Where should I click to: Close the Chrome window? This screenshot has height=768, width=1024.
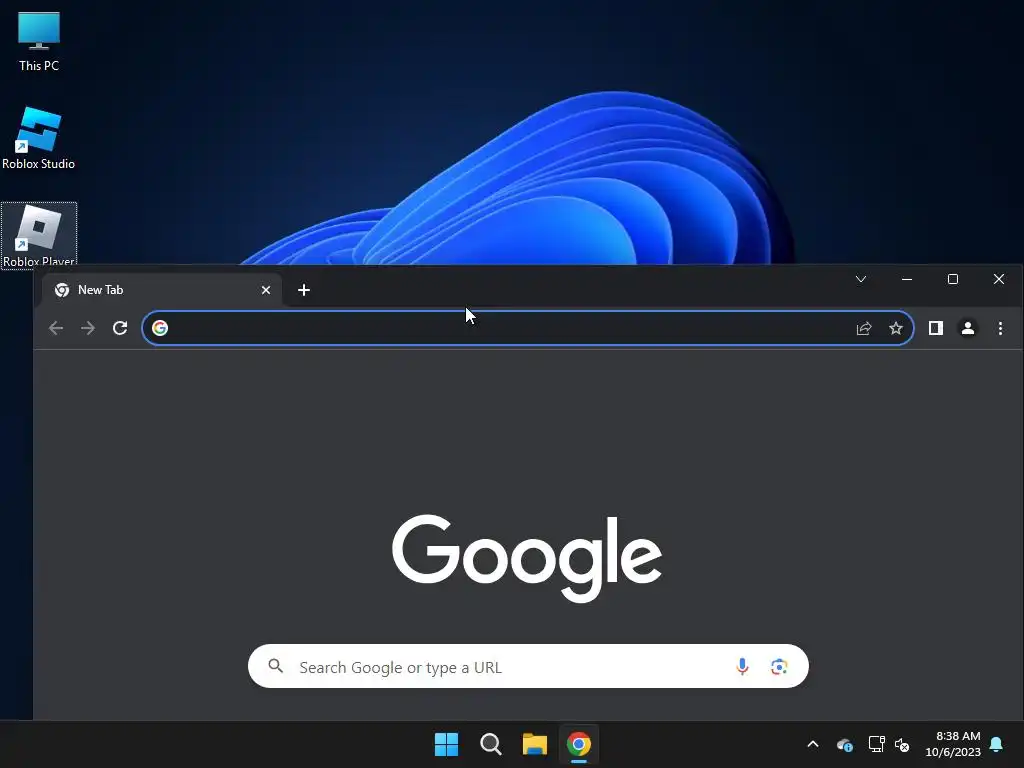point(999,280)
